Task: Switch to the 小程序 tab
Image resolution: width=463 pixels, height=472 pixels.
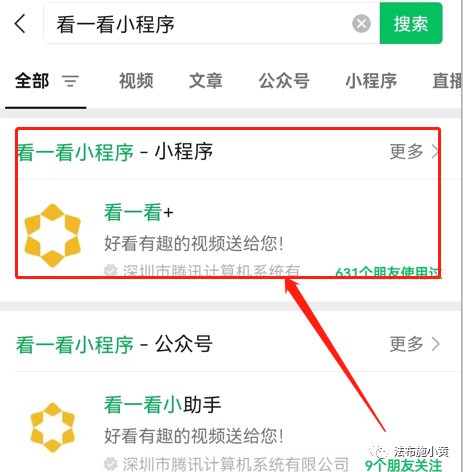Action: 371,81
